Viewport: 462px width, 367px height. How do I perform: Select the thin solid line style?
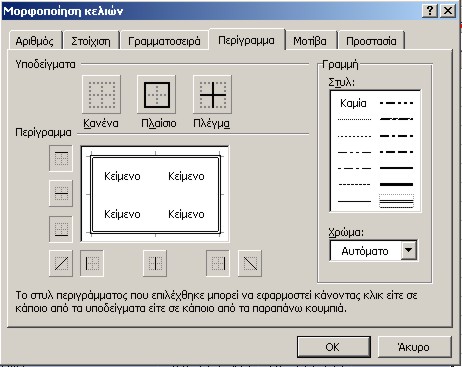click(354, 201)
